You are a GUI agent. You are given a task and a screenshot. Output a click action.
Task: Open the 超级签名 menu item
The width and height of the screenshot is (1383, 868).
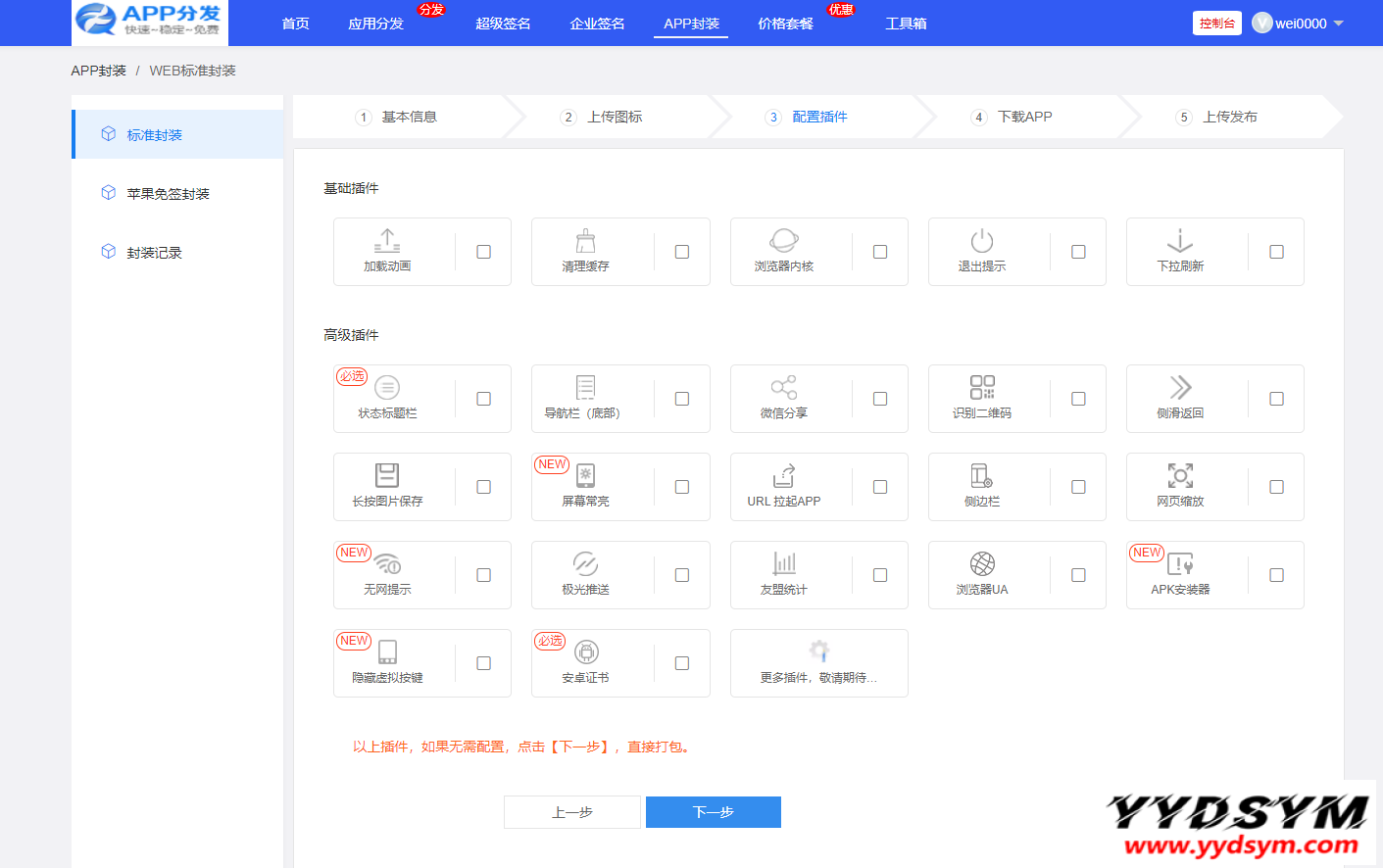[503, 24]
